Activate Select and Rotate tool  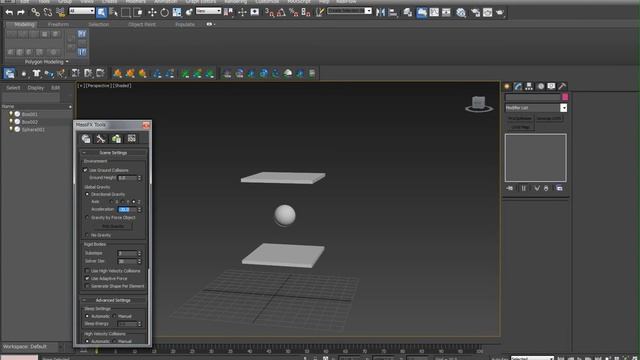(x=164, y=12)
